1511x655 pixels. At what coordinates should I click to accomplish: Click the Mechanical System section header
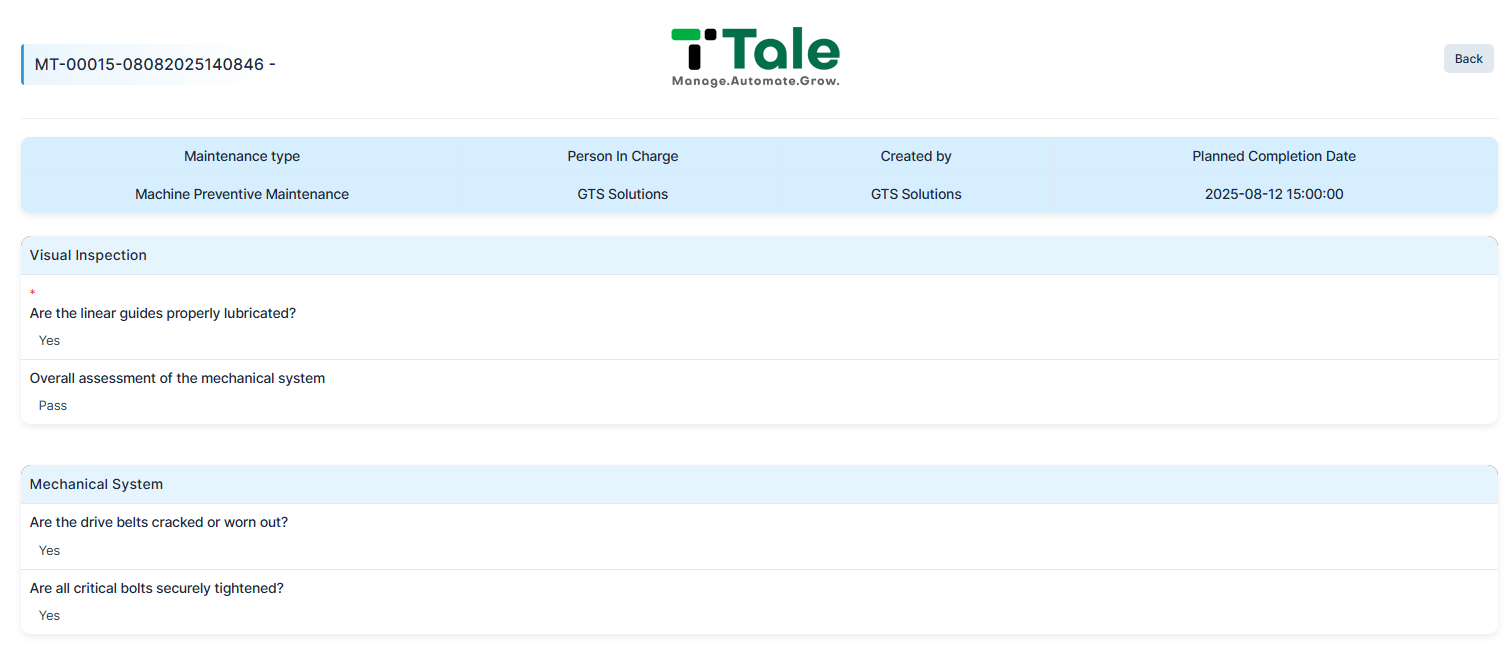click(759, 484)
